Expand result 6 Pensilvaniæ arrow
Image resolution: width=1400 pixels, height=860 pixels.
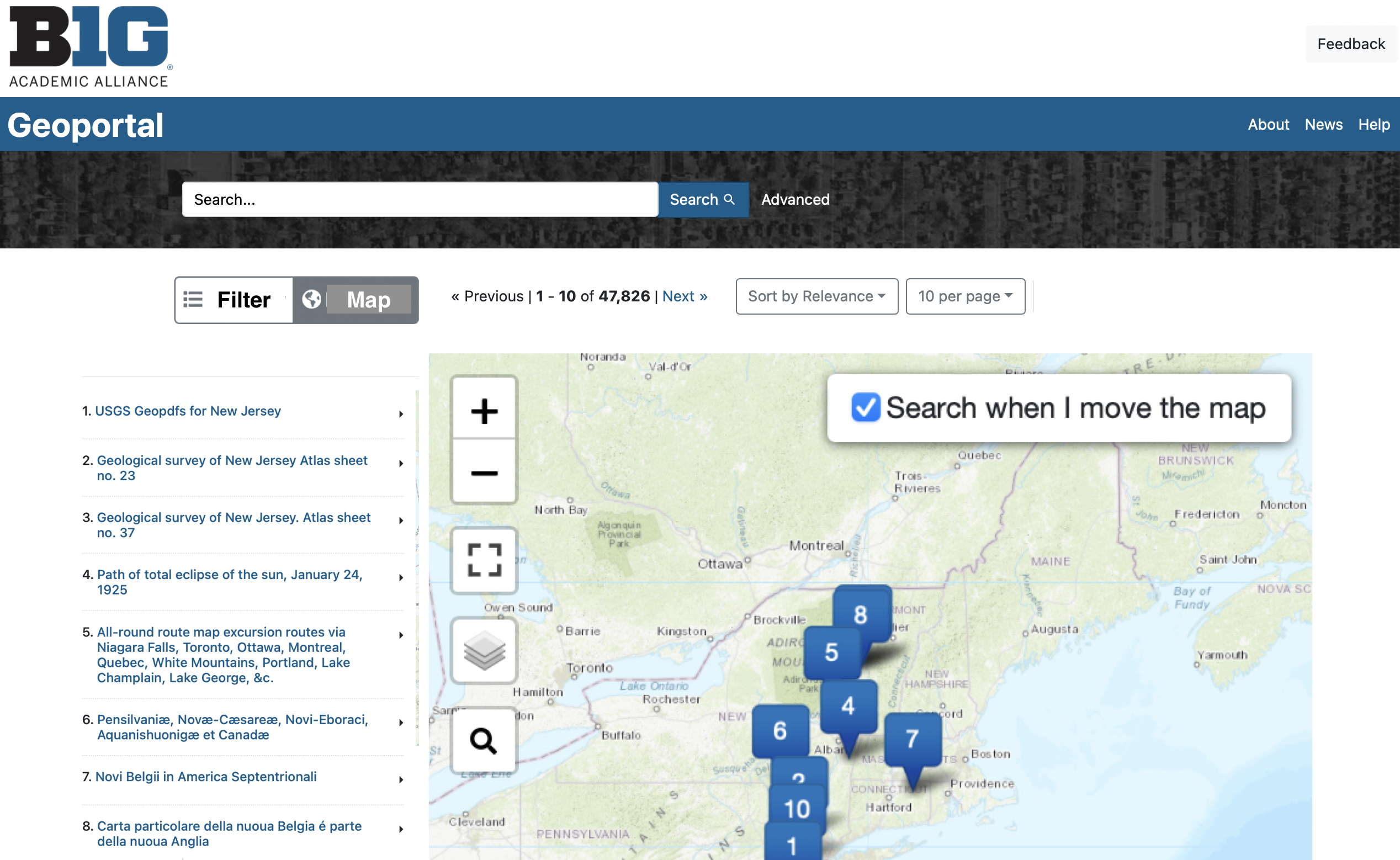(401, 723)
